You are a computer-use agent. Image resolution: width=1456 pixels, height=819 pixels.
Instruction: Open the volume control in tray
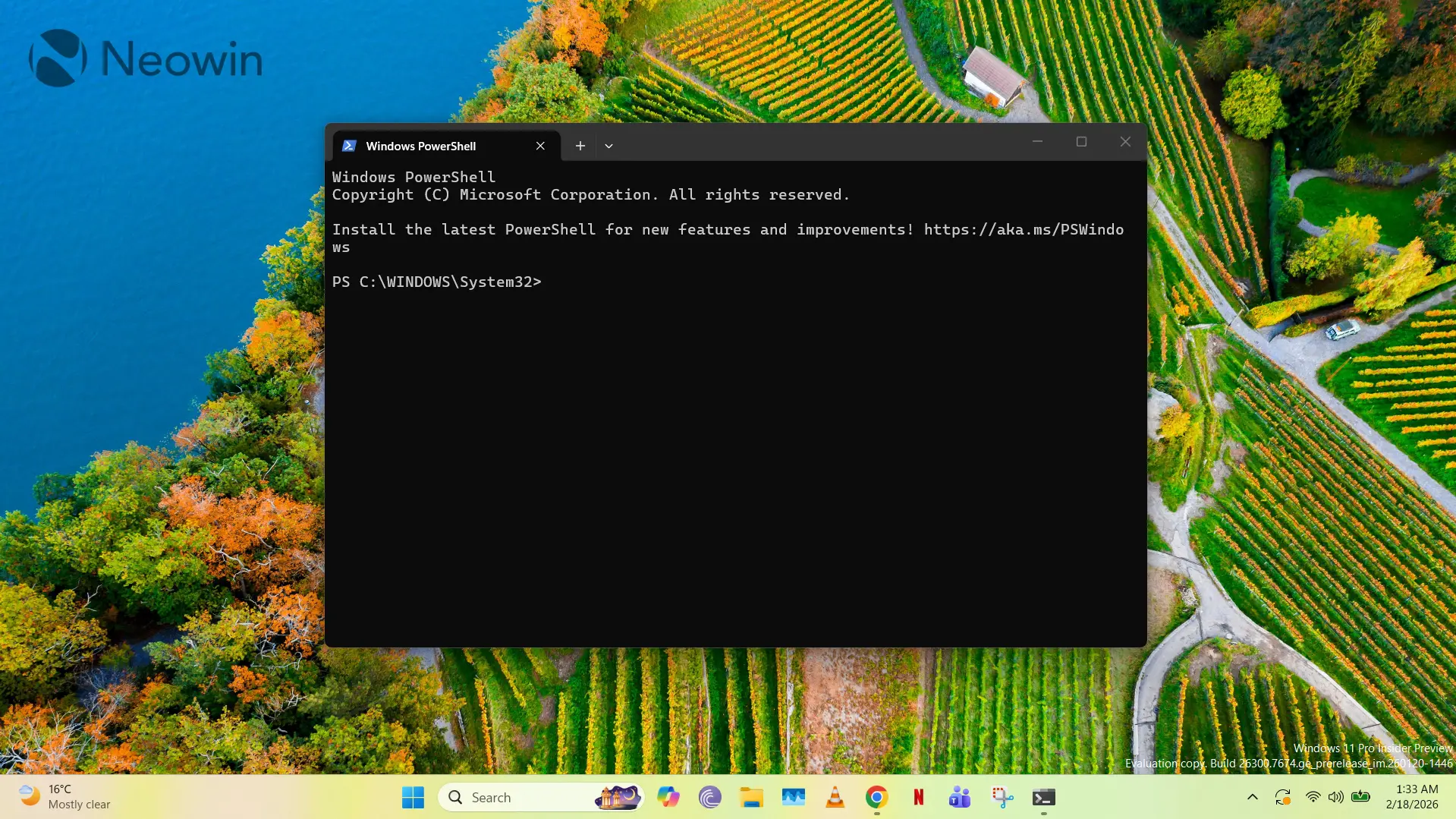click(1336, 797)
